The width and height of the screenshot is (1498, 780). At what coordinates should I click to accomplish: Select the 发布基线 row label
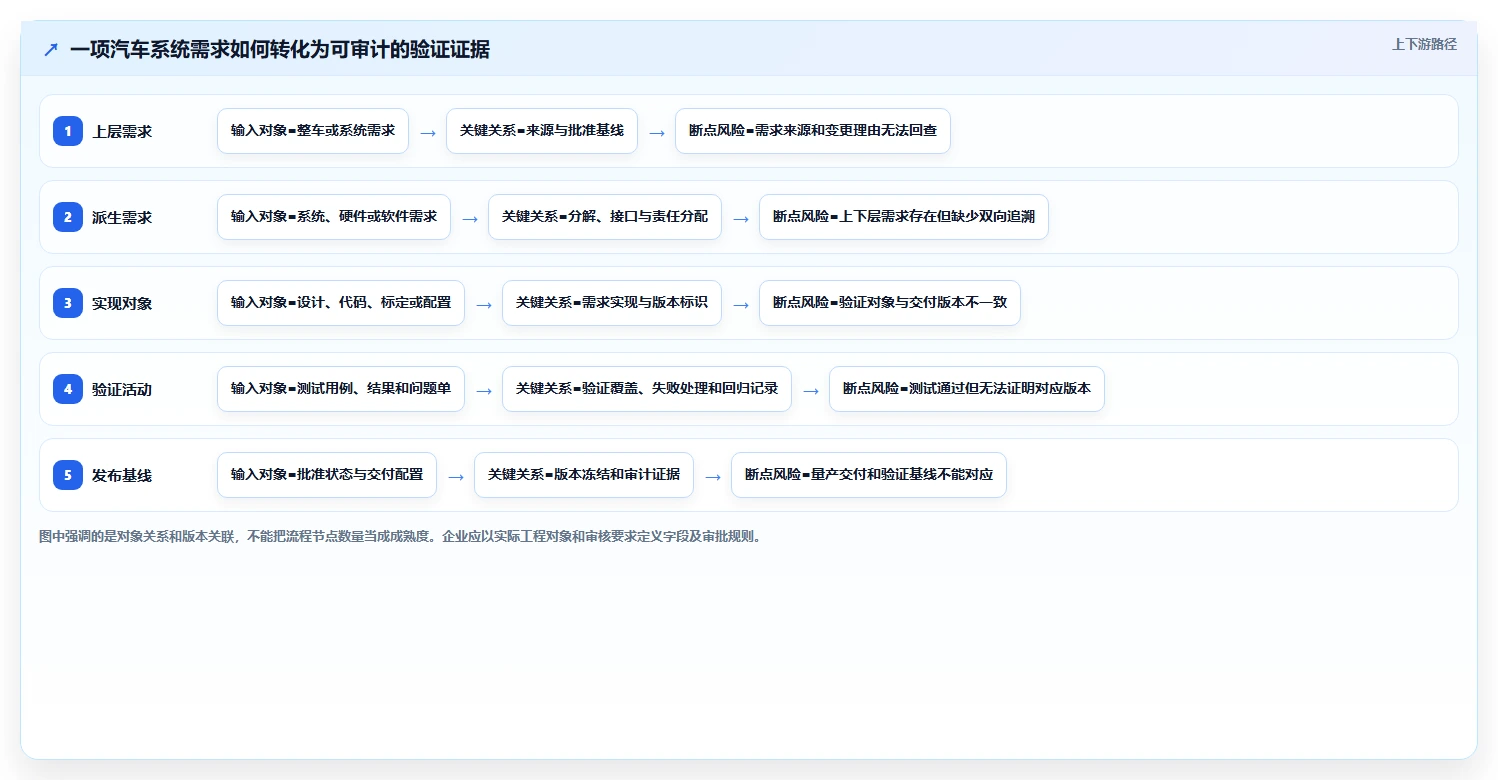122,475
